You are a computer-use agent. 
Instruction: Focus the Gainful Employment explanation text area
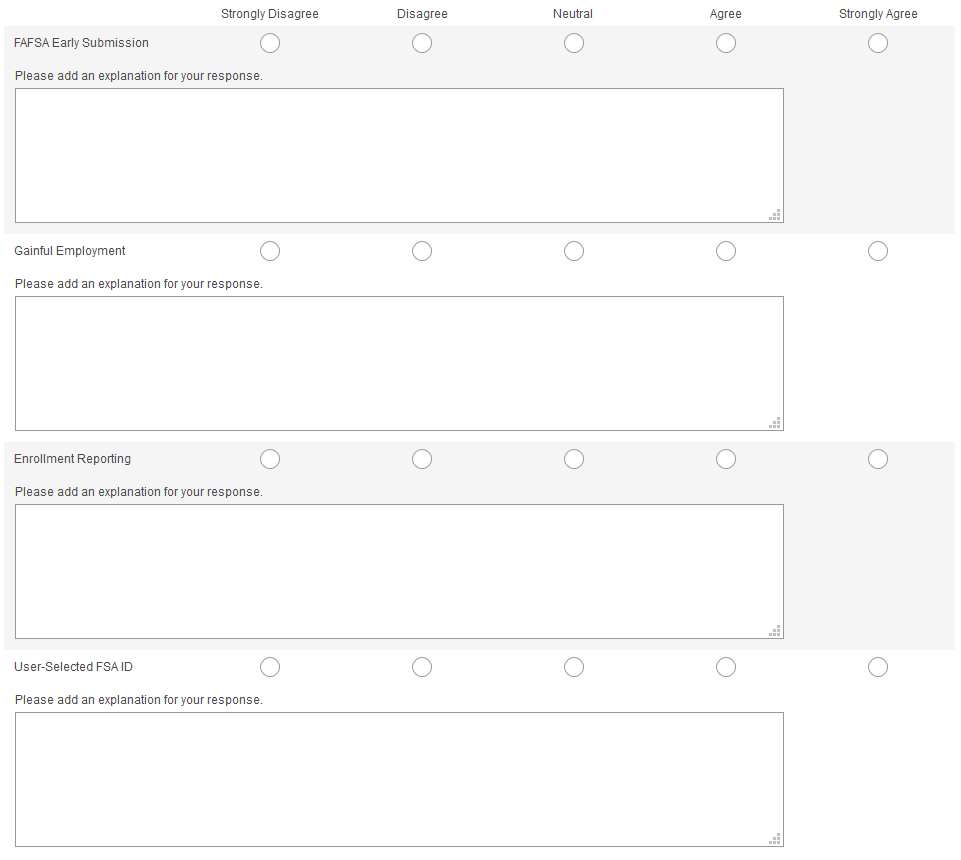click(399, 363)
